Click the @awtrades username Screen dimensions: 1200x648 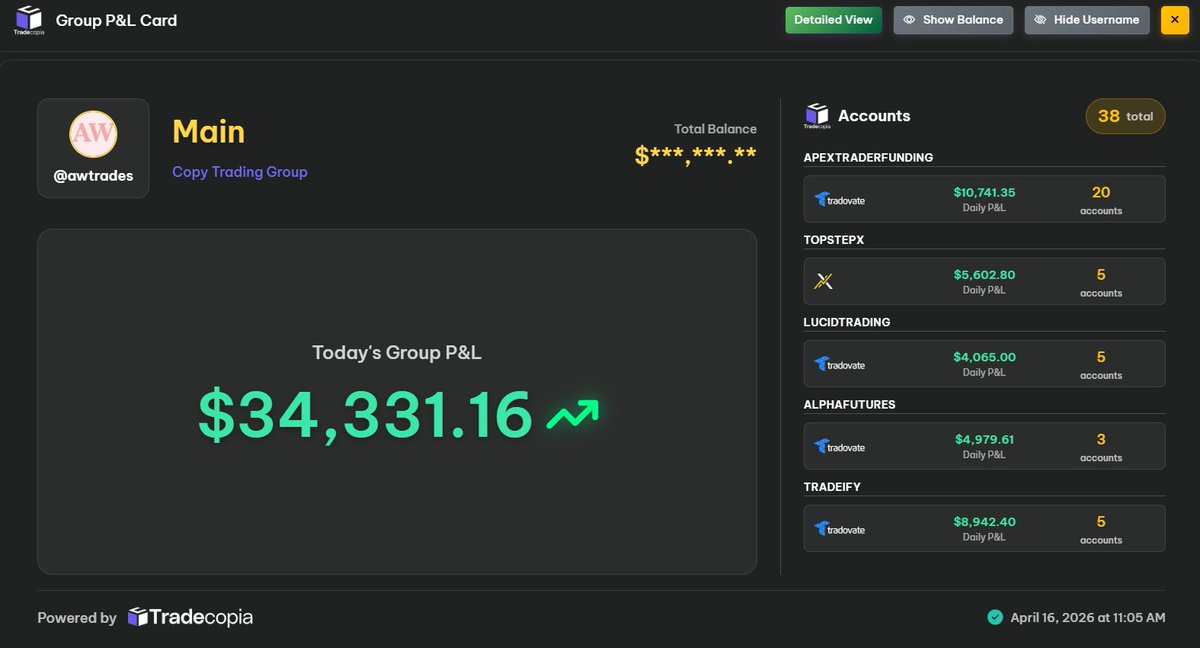coord(93,176)
